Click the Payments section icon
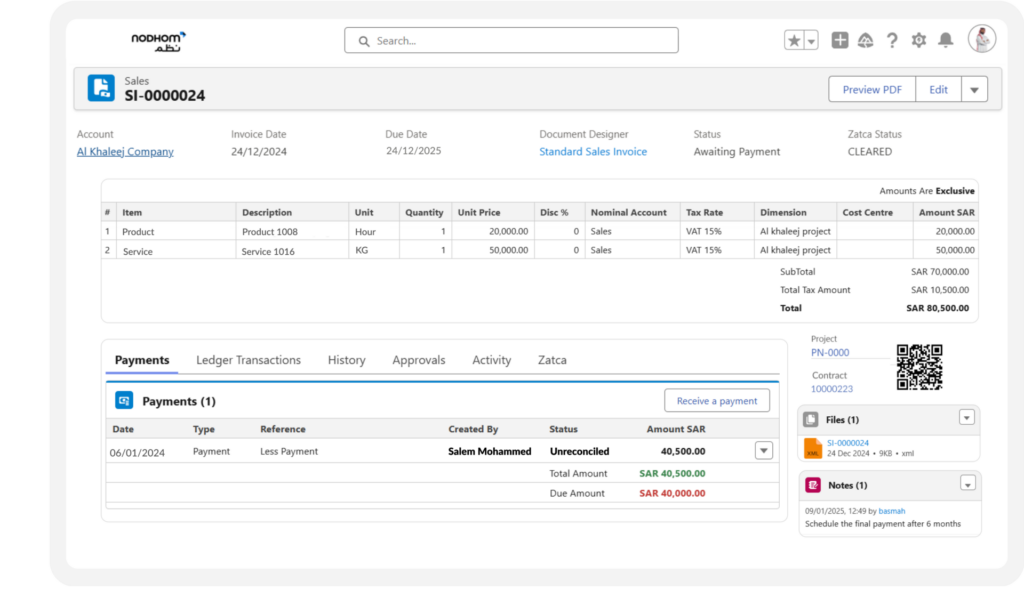The width and height of the screenshot is (1024, 606). (124, 400)
